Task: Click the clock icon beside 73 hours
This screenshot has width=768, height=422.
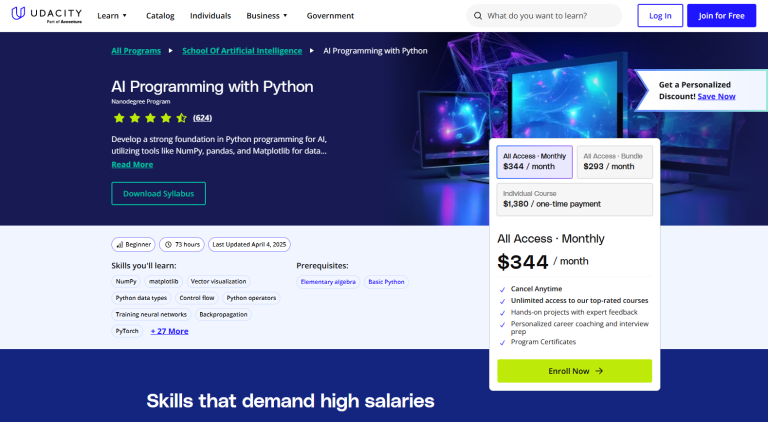Action: click(168, 244)
